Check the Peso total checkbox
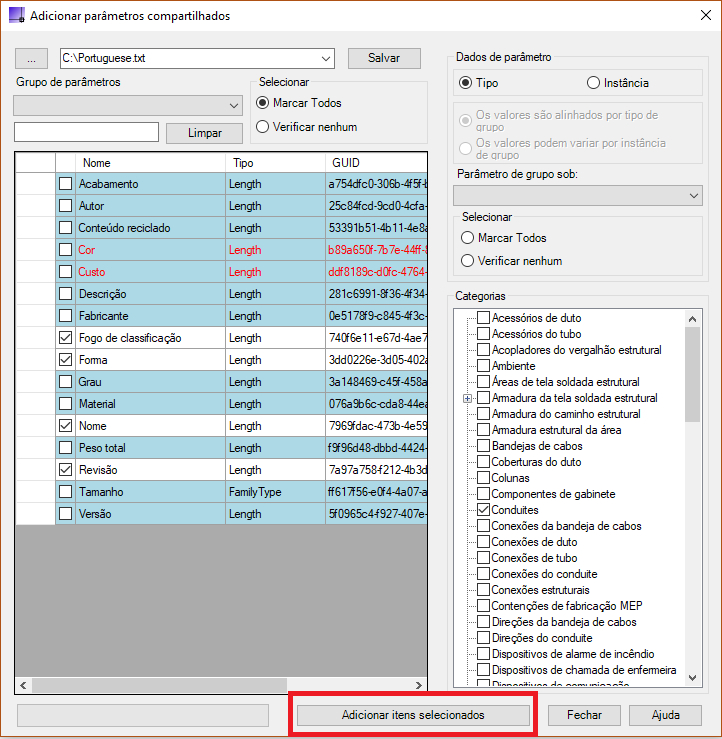 coord(66,448)
